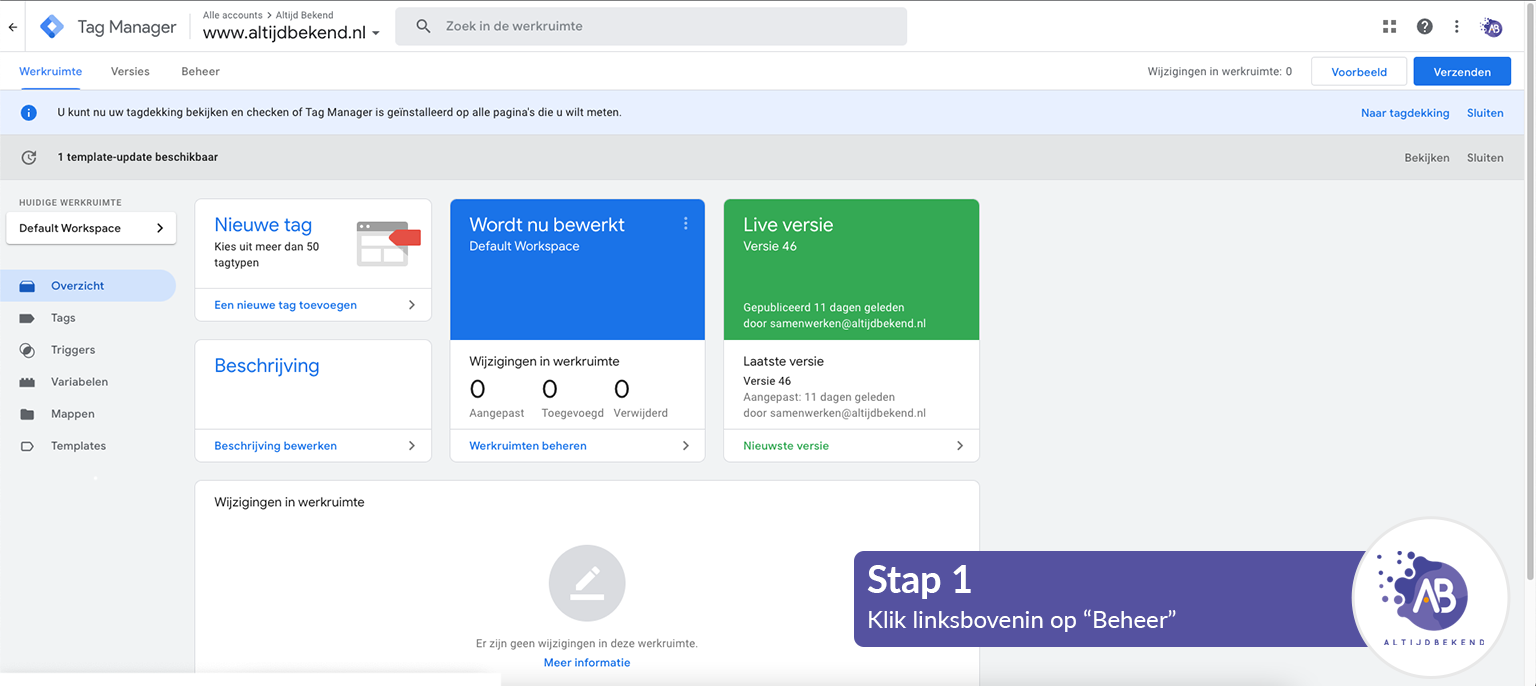
Task: Select Variabelen in the sidebar
Action: (x=79, y=382)
